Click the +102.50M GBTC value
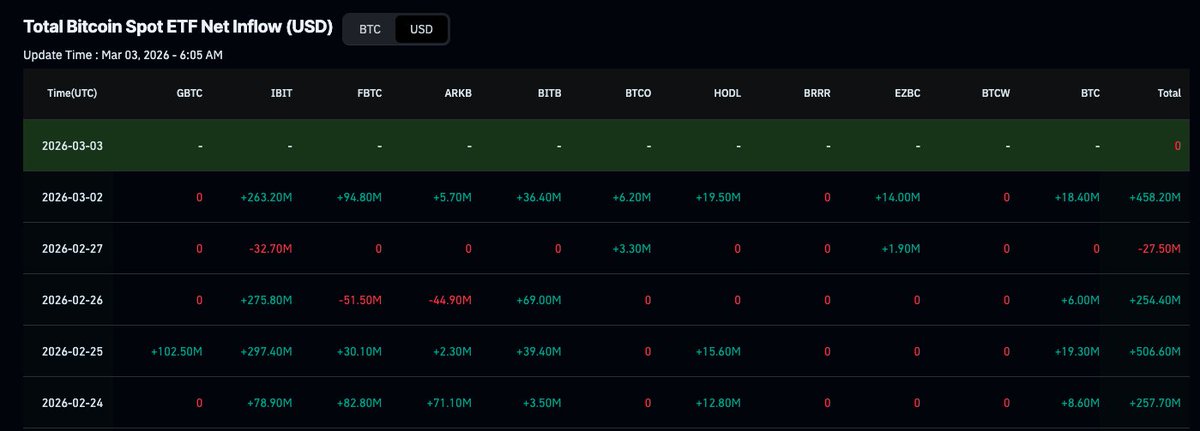The width and height of the screenshot is (1200, 431). (177, 352)
